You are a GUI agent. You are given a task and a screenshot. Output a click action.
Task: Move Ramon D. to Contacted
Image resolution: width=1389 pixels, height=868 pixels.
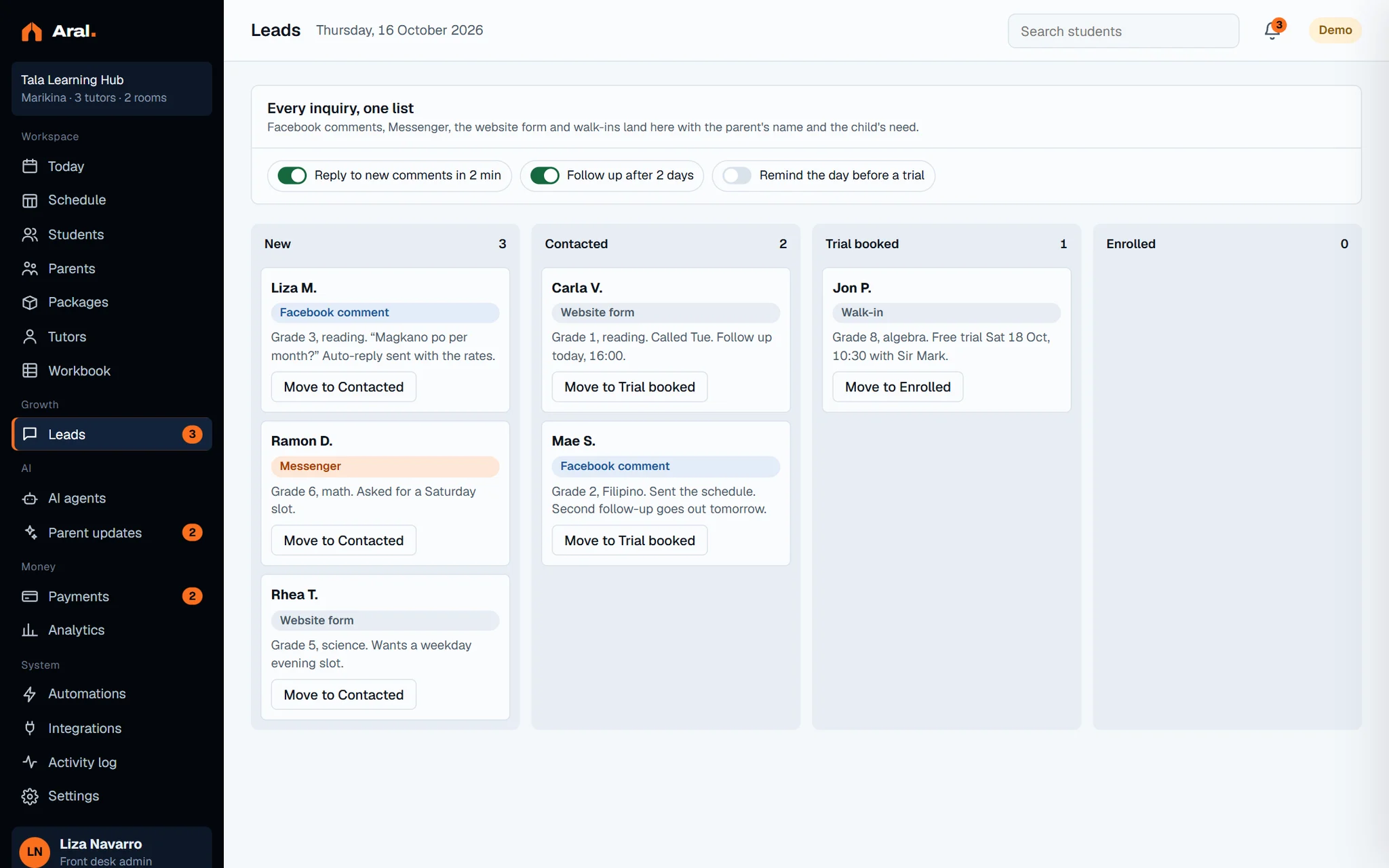pos(344,540)
